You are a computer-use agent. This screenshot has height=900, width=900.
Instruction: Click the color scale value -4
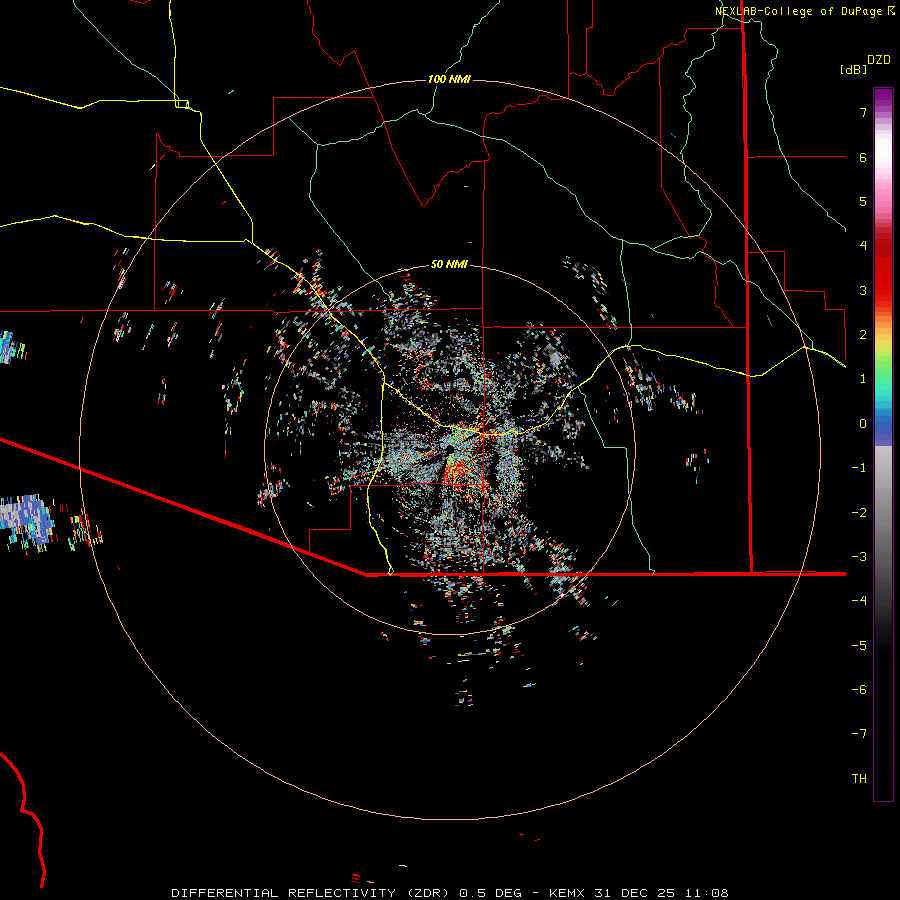(x=859, y=601)
